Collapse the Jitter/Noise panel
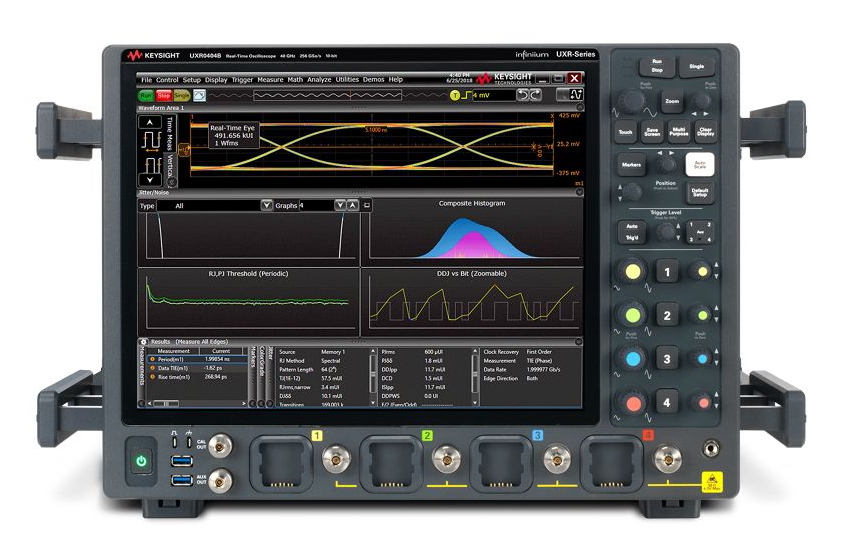This screenshot has height=544, width=841. coord(579,192)
